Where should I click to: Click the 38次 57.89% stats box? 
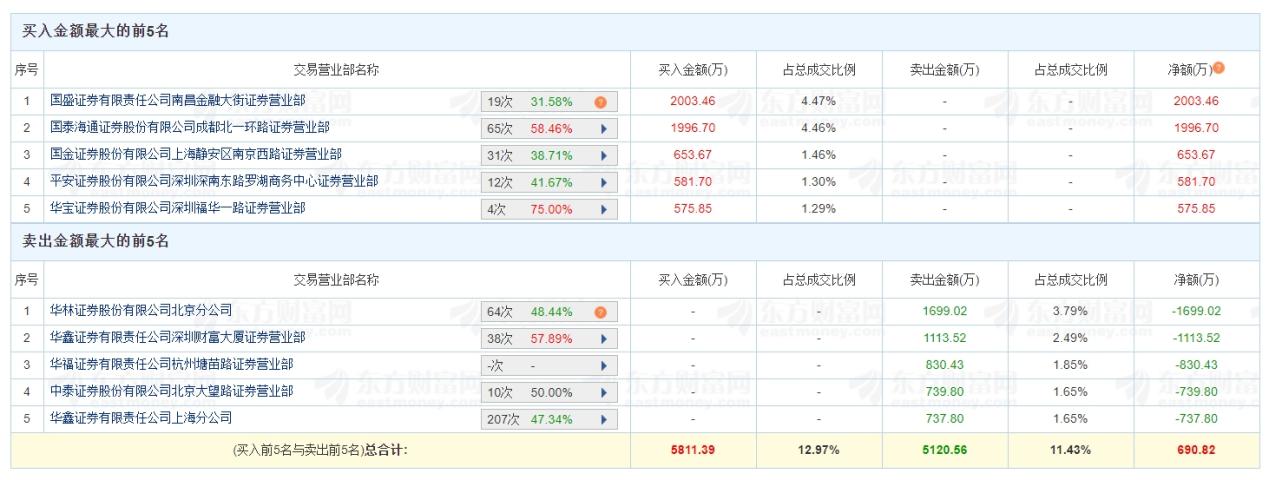click(549, 339)
